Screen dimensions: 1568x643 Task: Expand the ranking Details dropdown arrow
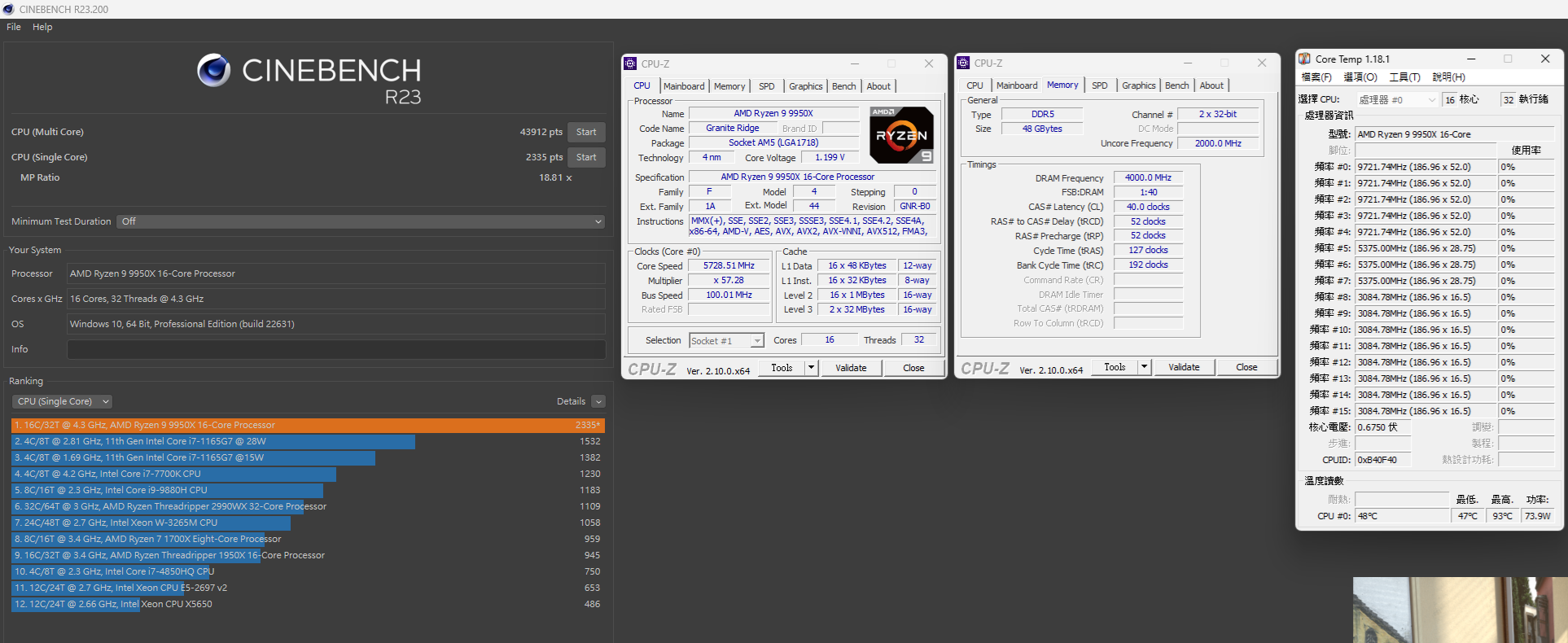coord(598,401)
